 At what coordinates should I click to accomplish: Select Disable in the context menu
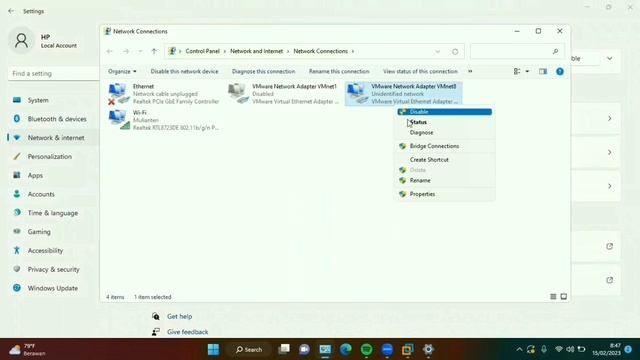[444, 112]
